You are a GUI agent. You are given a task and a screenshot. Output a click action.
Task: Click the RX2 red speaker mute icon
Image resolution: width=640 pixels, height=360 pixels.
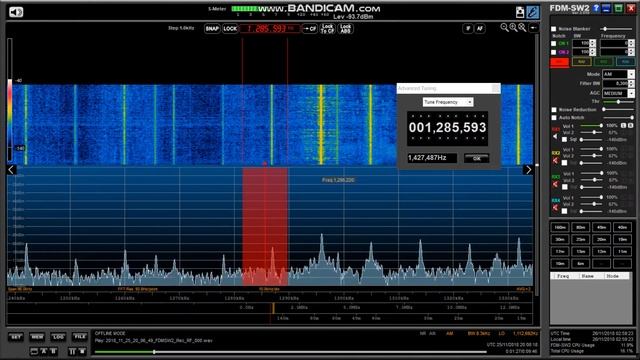556,160
